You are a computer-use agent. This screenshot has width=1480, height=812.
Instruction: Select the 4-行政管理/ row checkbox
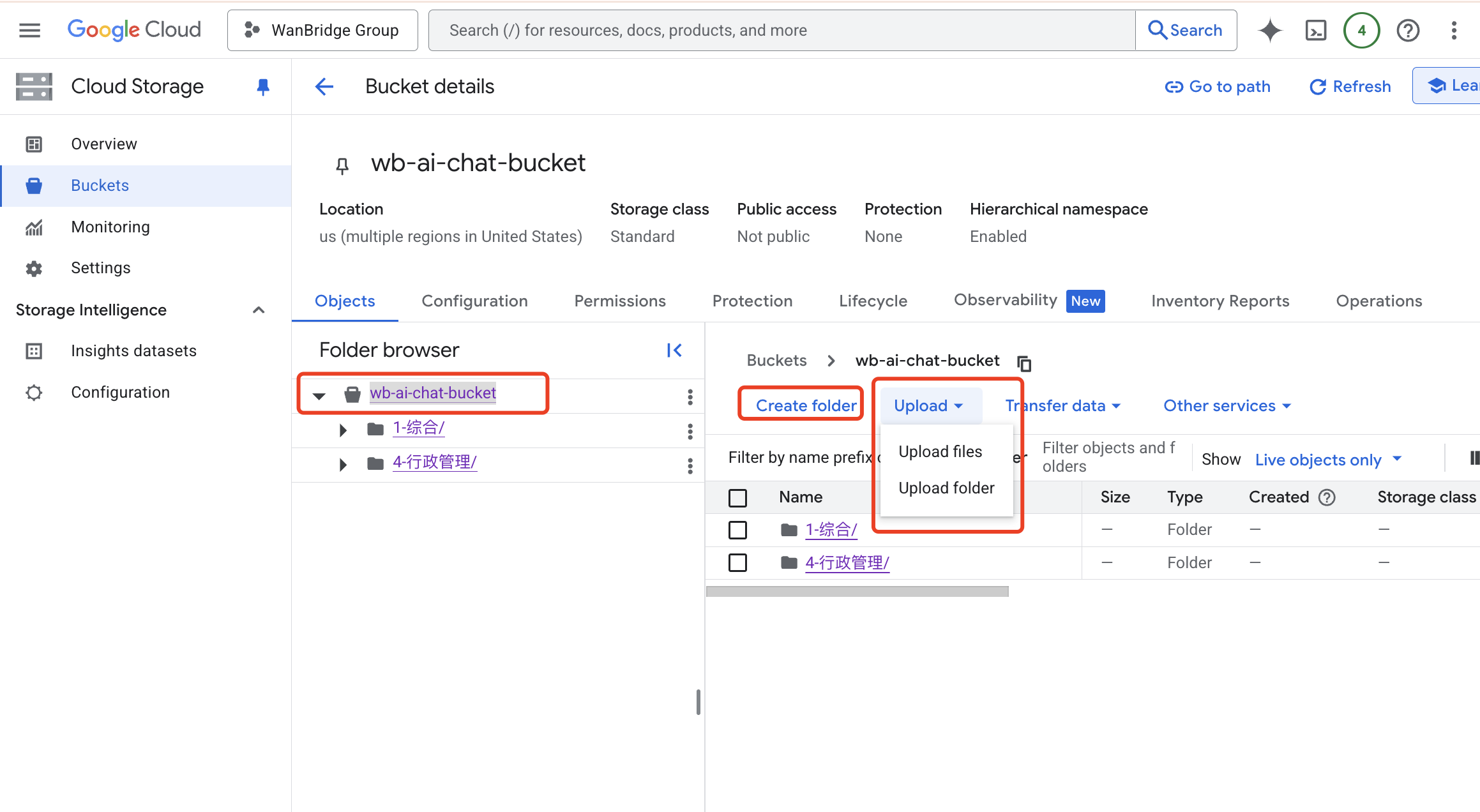tap(737, 563)
